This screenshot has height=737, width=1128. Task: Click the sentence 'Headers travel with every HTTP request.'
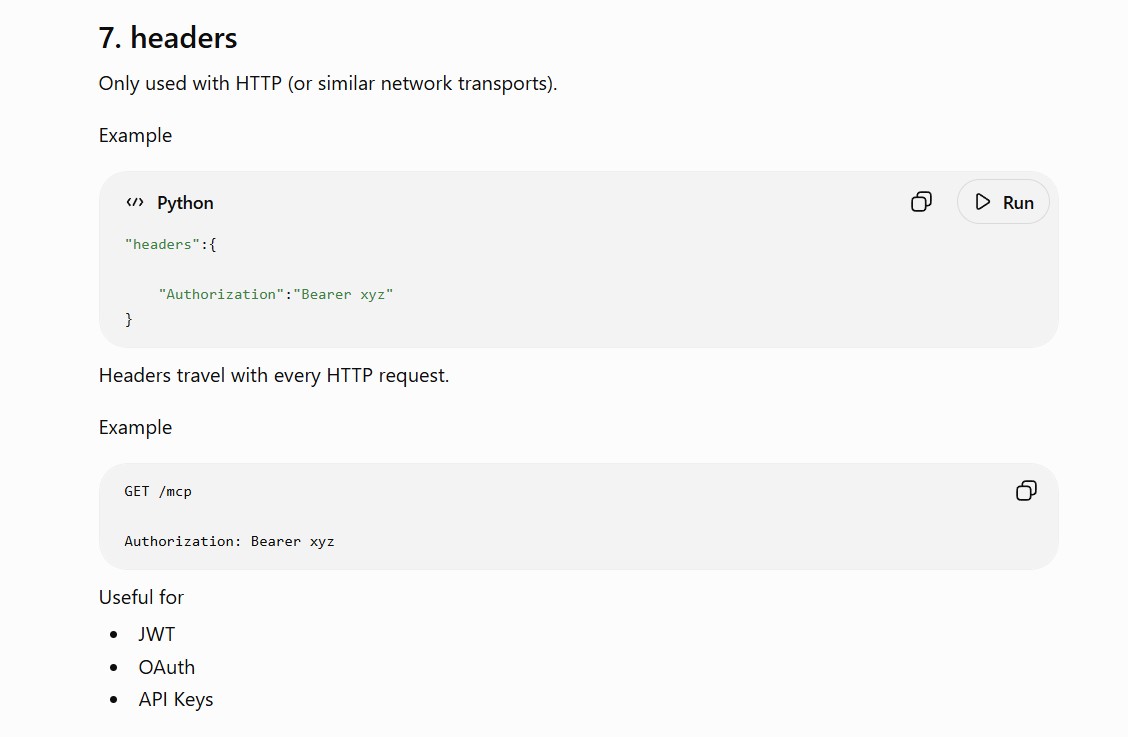coord(273,376)
